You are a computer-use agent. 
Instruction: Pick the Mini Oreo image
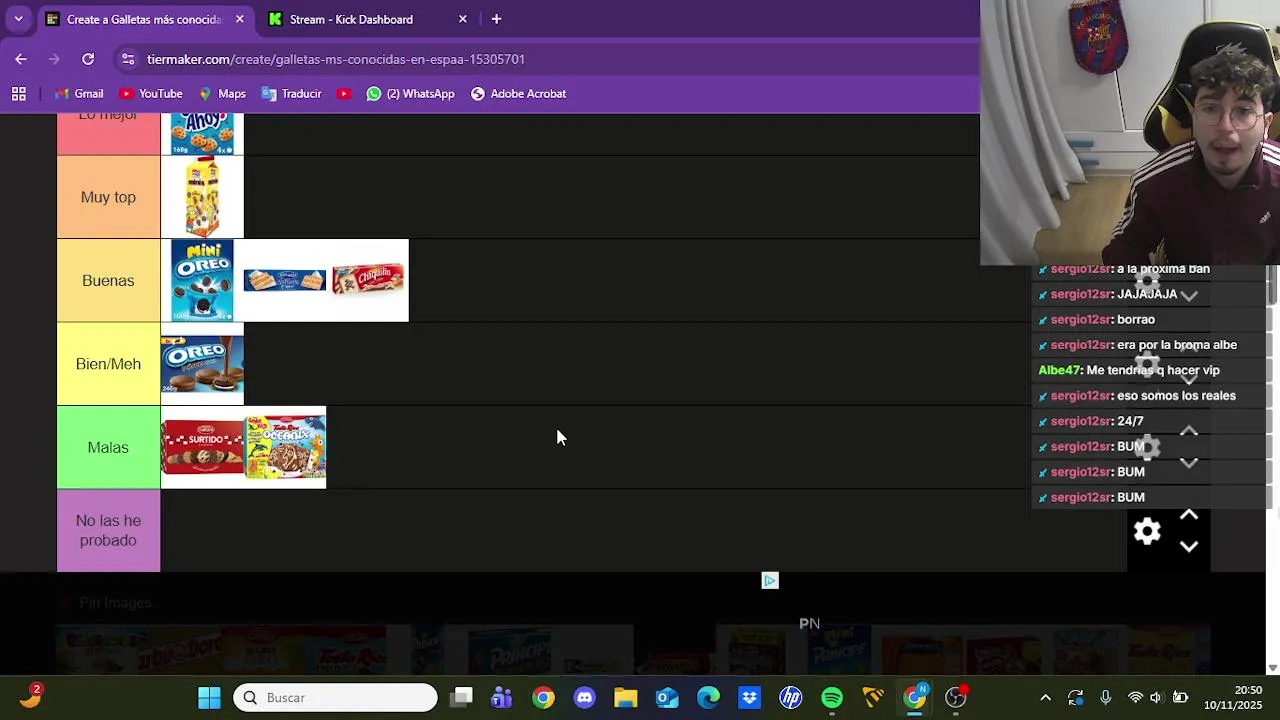pyautogui.click(x=202, y=280)
